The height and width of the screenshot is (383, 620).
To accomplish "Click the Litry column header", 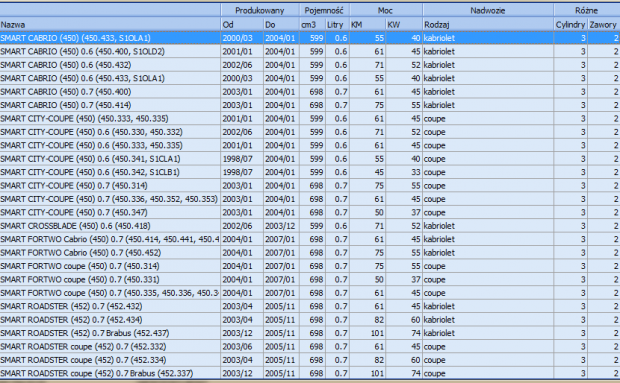I will tap(337, 25).
